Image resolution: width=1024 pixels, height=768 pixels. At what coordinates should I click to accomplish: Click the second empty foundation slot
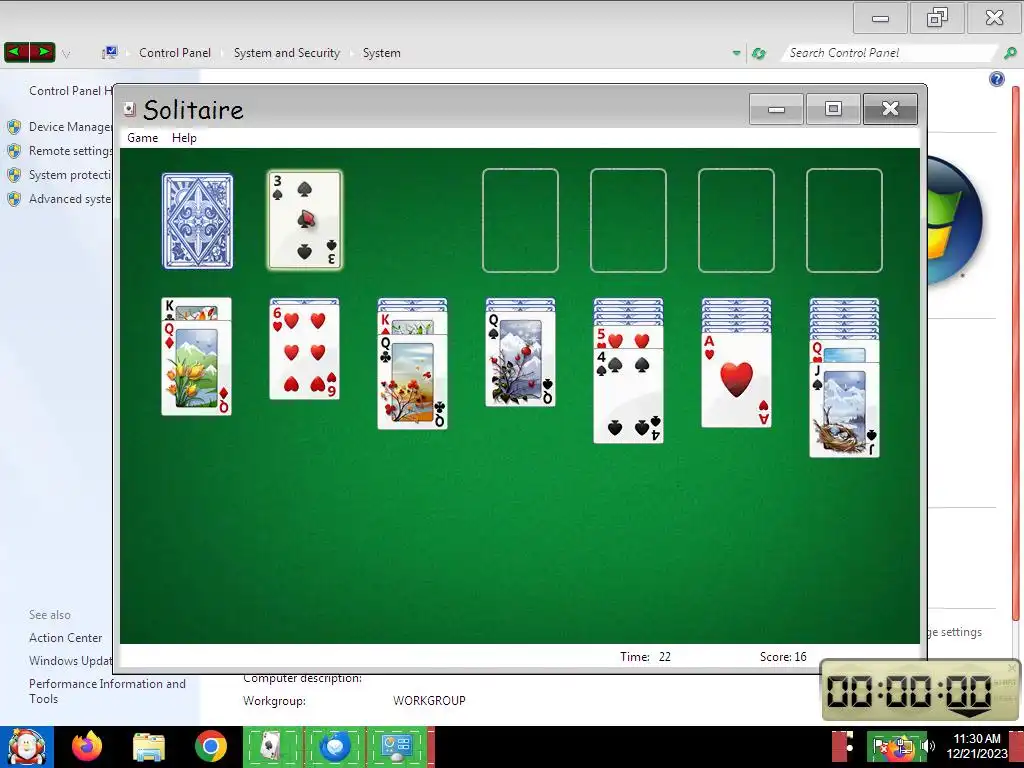628,220
